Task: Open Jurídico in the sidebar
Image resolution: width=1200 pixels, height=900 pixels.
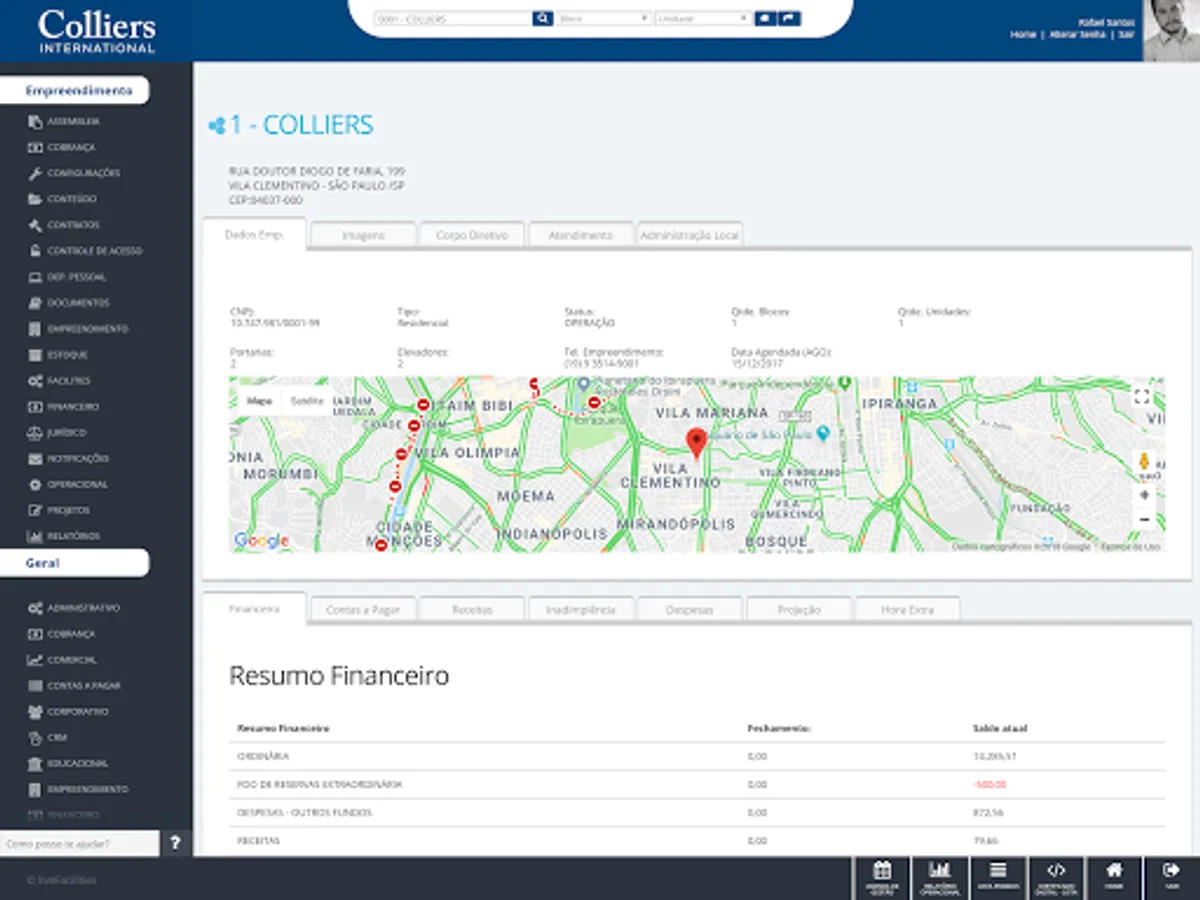Action: (x=66, y=433)
